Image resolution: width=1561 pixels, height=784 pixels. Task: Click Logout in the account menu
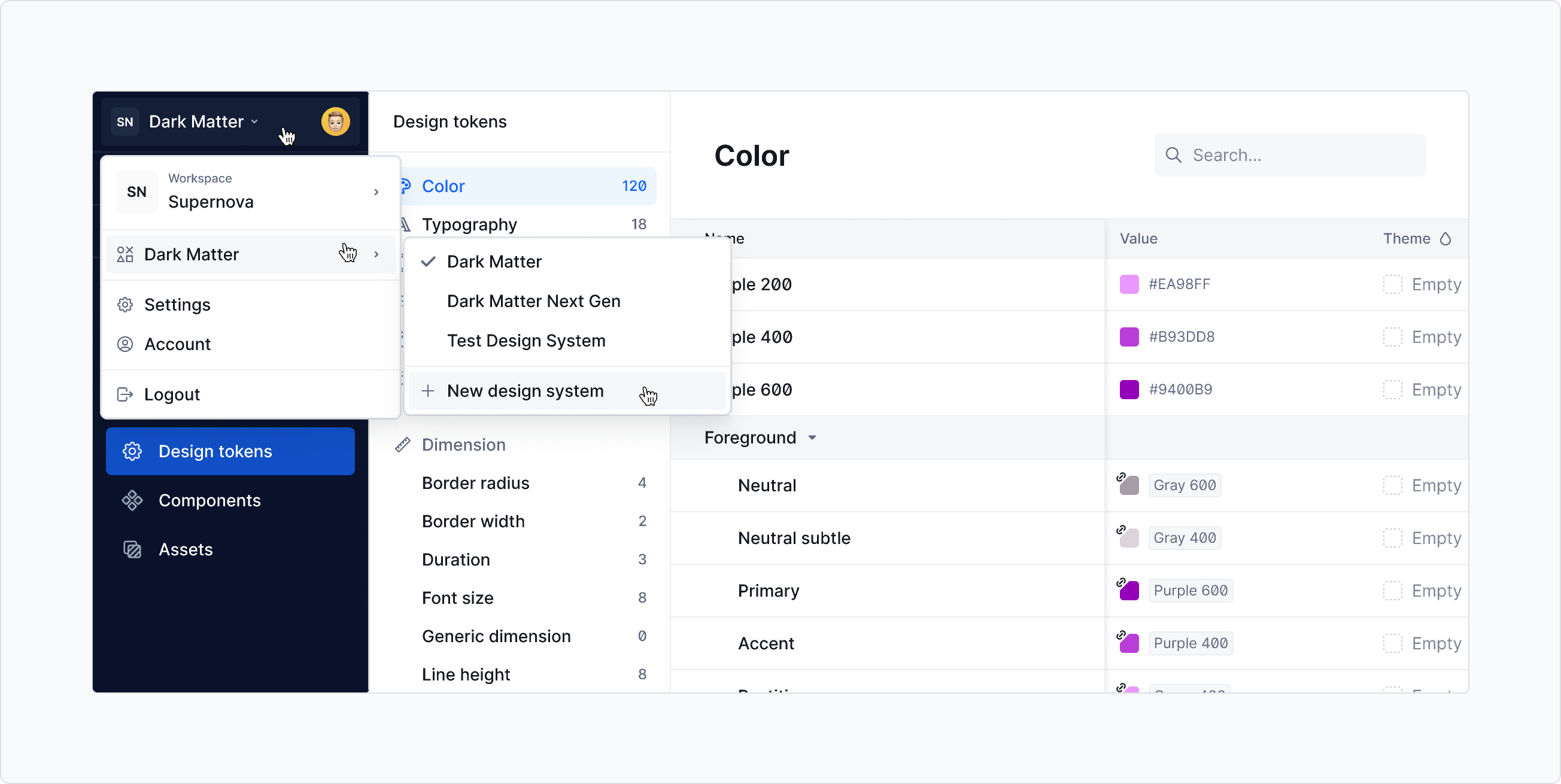(172, 394)
